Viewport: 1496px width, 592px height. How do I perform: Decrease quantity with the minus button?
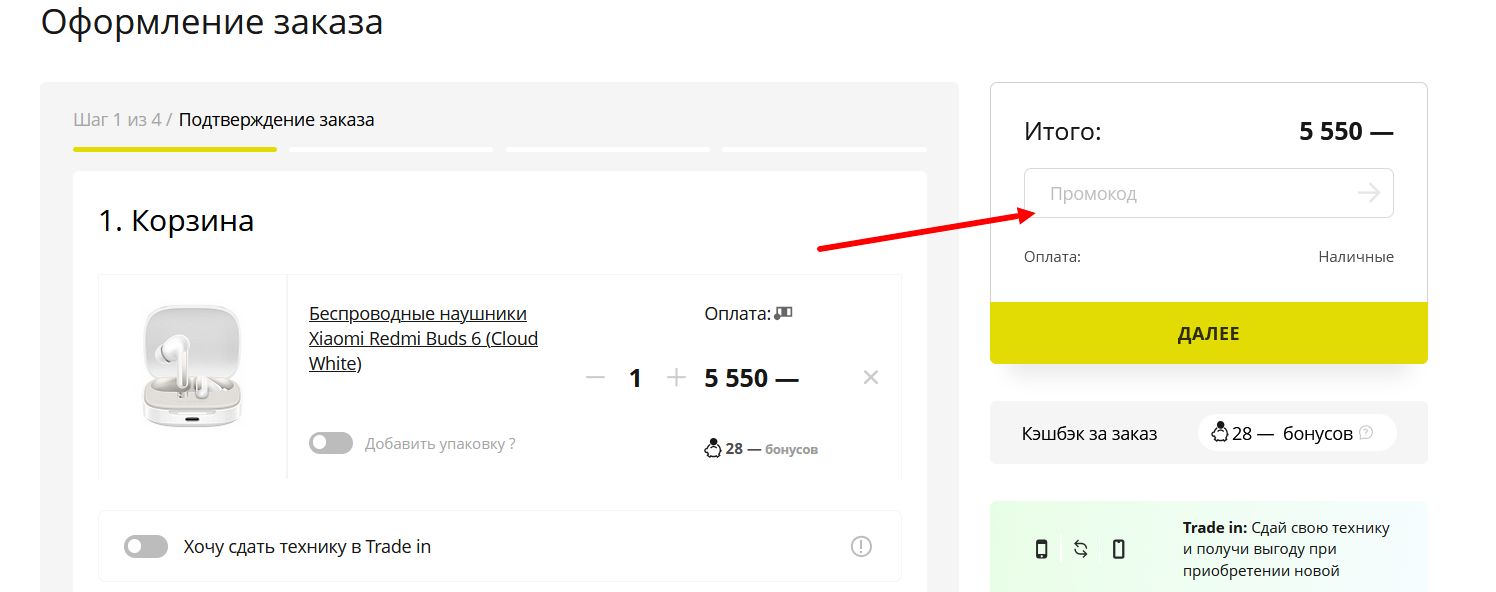(x=596, y=378)
